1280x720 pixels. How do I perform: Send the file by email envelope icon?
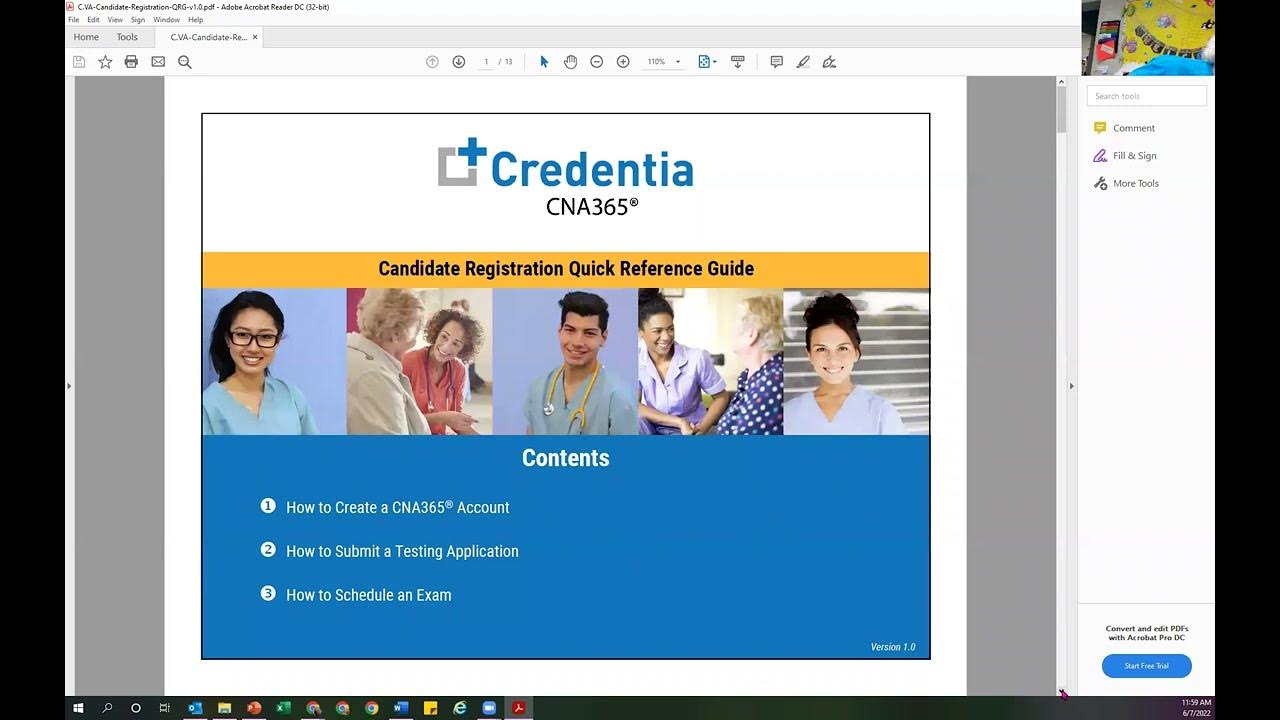click(158, 62)
